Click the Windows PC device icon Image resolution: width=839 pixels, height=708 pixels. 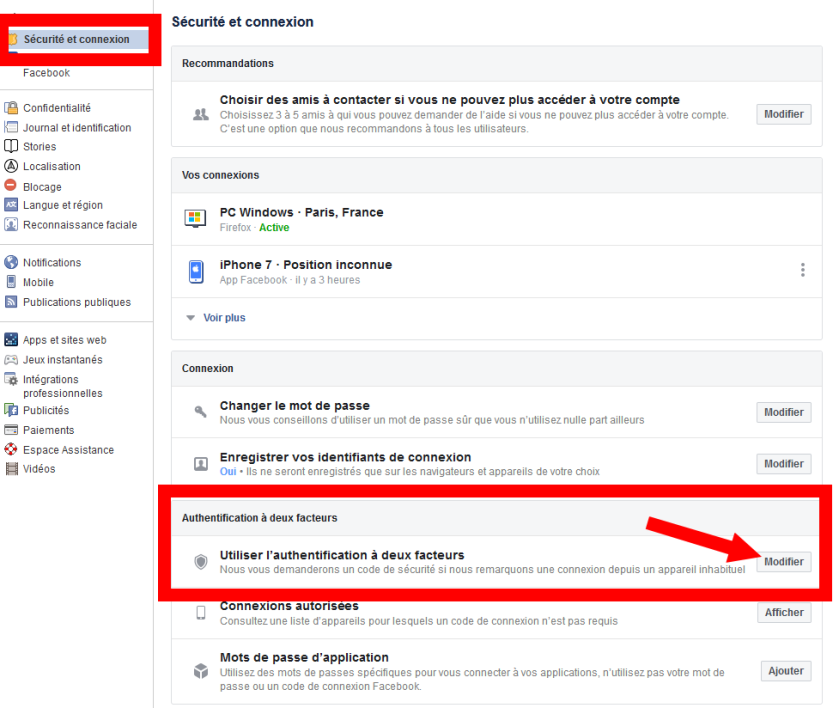point(195,218)
